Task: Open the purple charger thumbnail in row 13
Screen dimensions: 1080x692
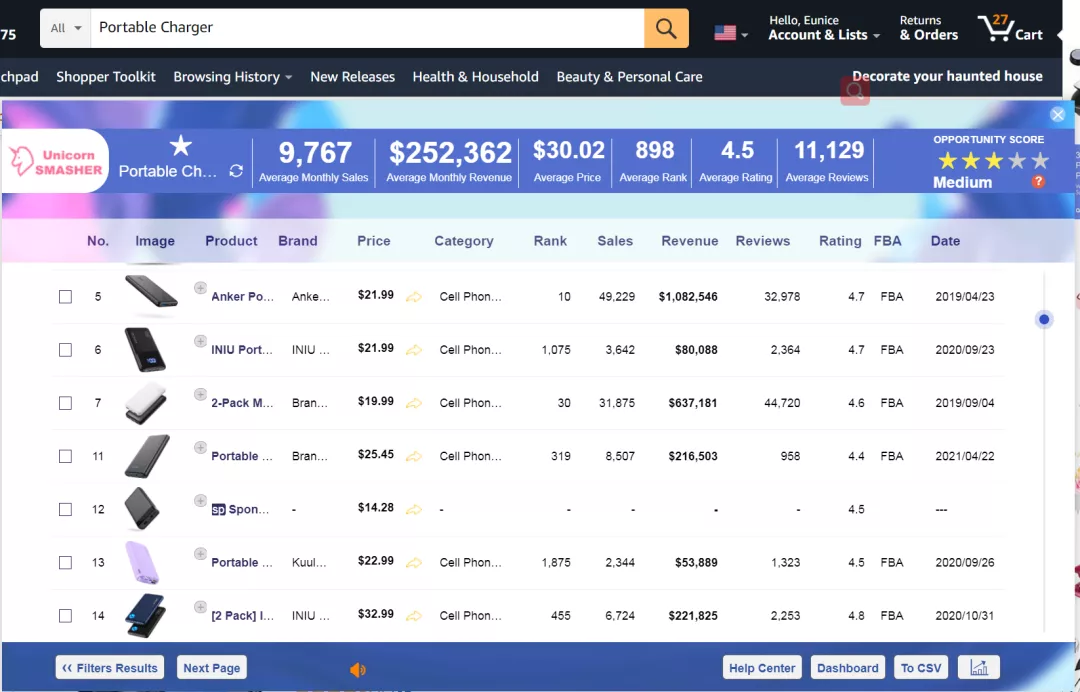Action: [x=143, y=562]
